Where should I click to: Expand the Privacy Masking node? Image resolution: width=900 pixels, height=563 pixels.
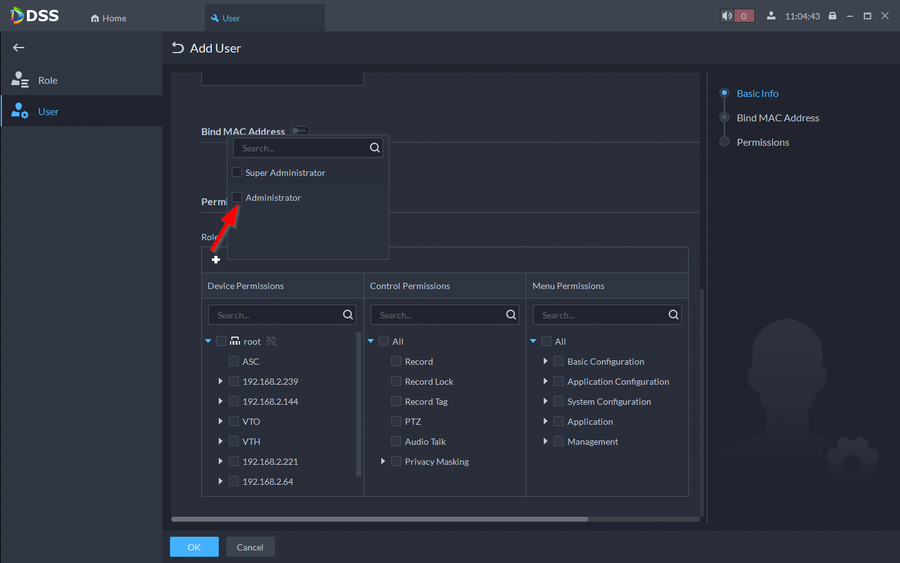coord(383,461)
